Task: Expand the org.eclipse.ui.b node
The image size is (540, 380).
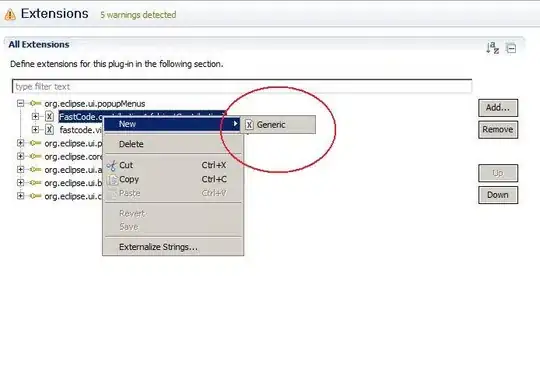Action: (x=21, y=182)
